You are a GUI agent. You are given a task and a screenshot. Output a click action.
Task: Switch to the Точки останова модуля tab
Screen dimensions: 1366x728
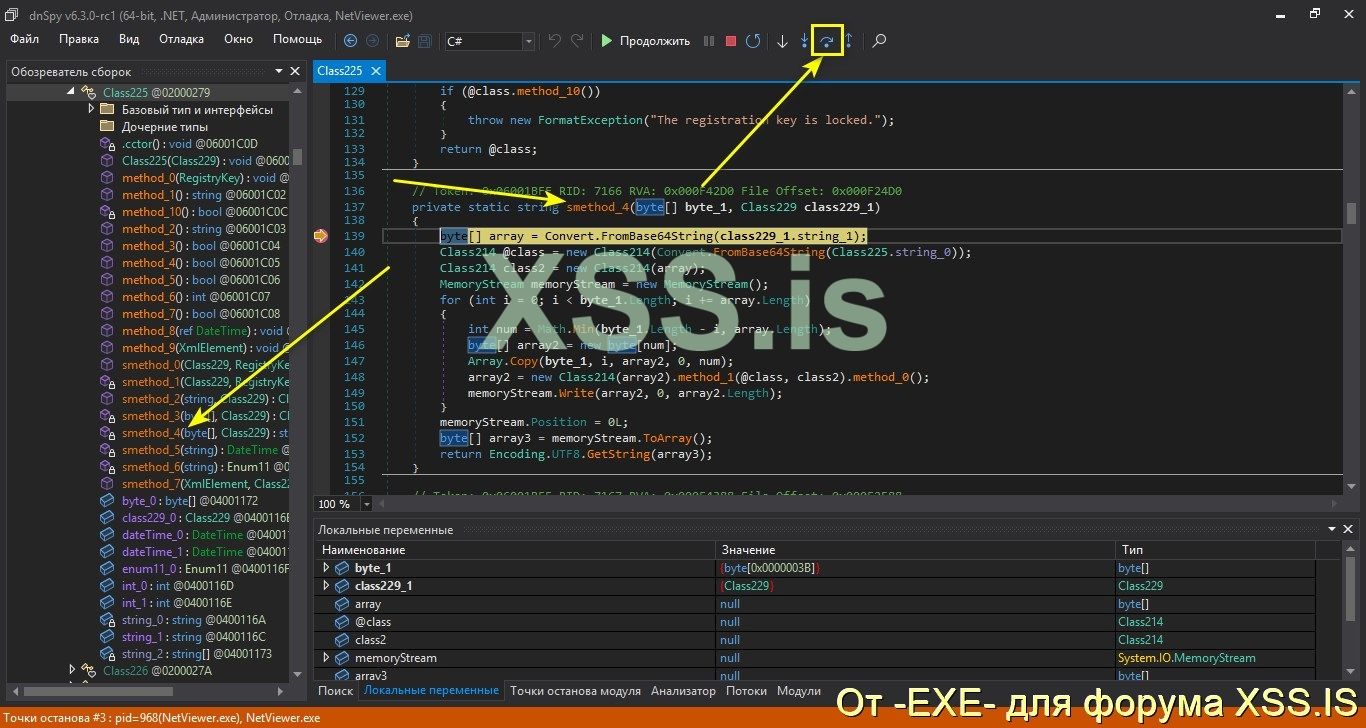pos(575,691)
